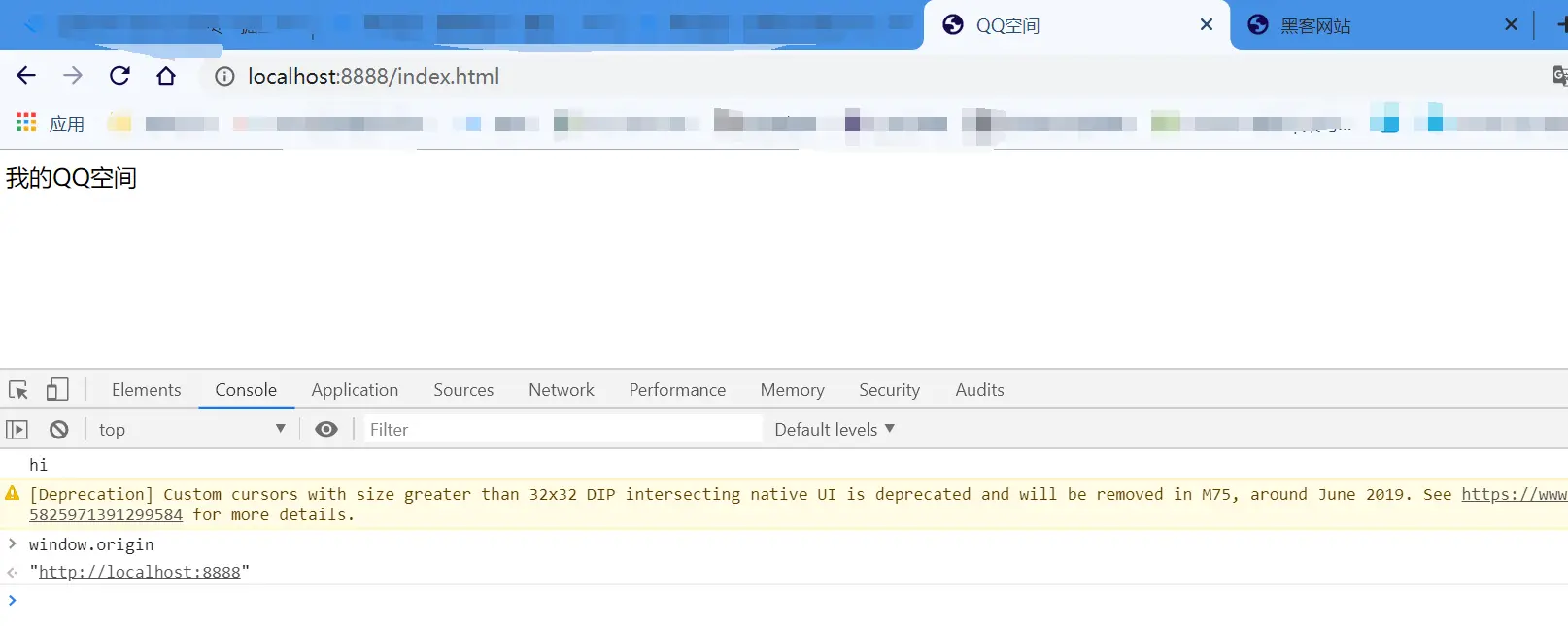Go back with the browser back arrow

[26, 76]
